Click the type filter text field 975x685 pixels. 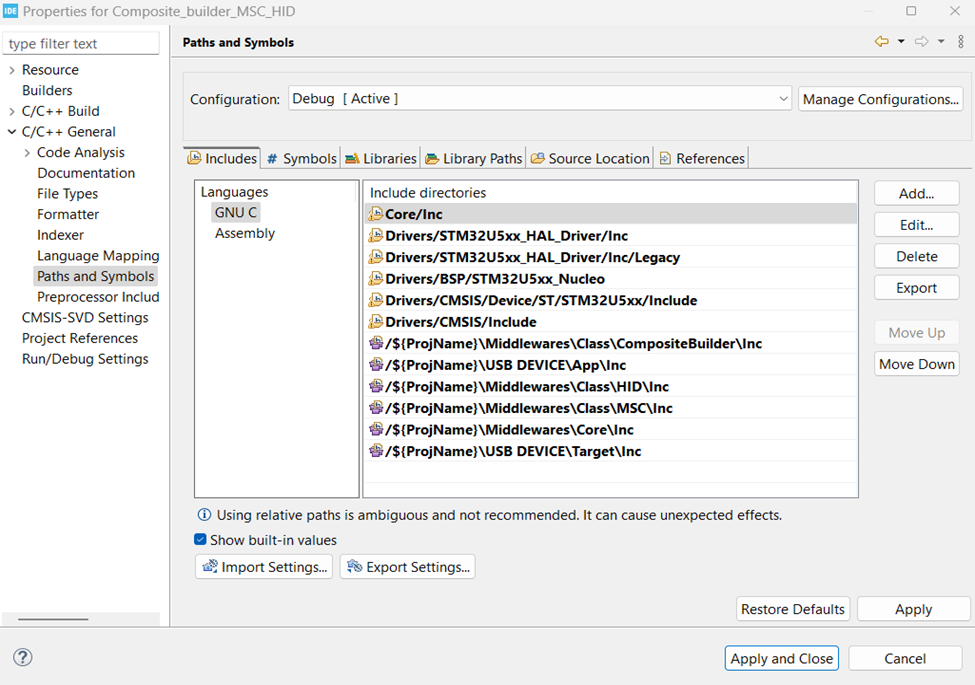80,43
